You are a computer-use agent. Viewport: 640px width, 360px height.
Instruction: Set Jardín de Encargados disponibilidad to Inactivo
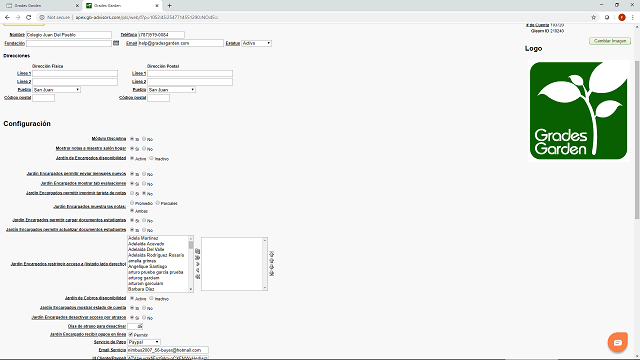pos(151,158)
